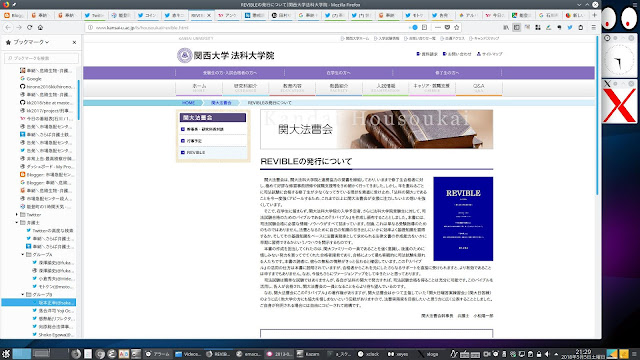Open 関西大学ホーム header link
Image resolution: width=640 pixels, height=360 pixels.
pos(355,38)
